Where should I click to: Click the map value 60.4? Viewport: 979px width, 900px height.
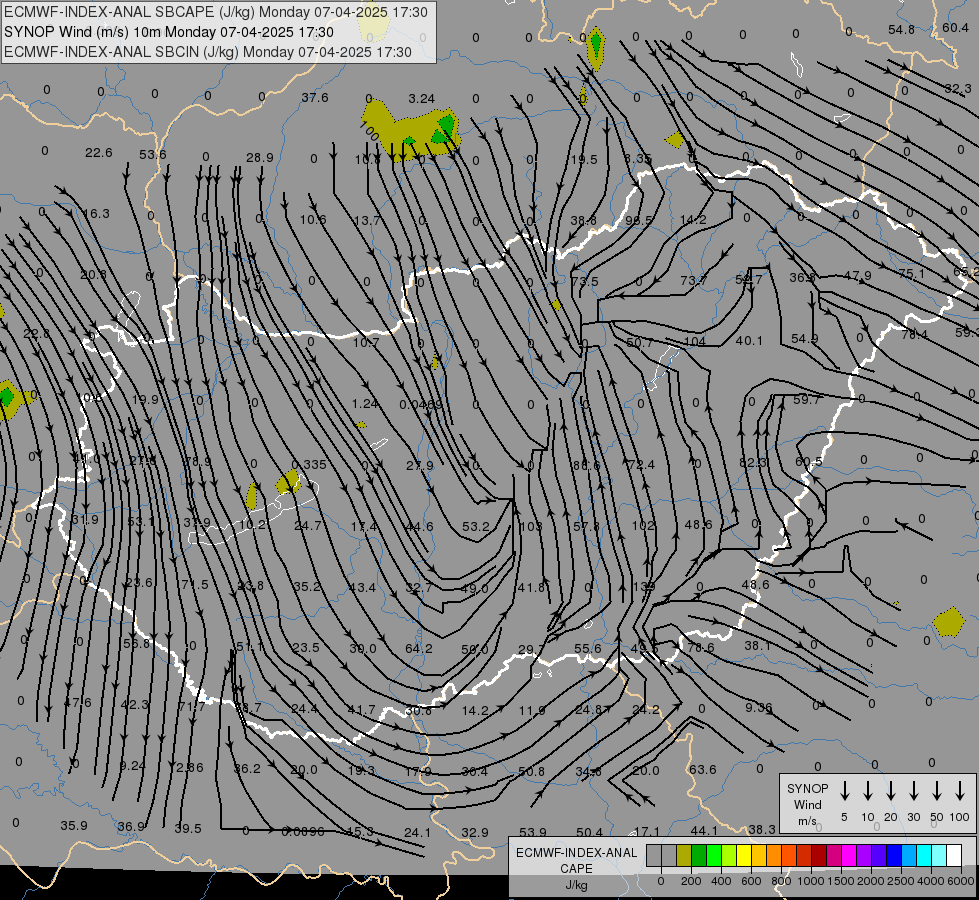pyautogui.click(x=955, y=27)
